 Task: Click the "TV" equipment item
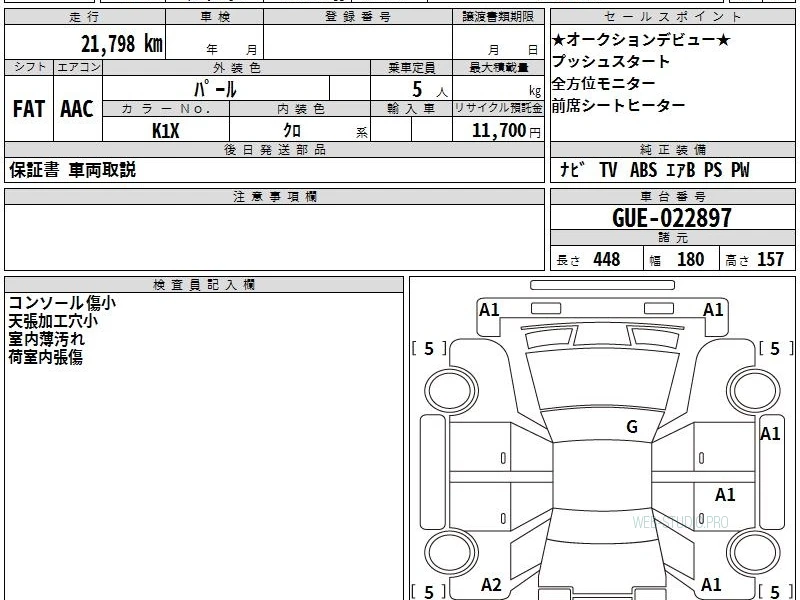(608, 170)
